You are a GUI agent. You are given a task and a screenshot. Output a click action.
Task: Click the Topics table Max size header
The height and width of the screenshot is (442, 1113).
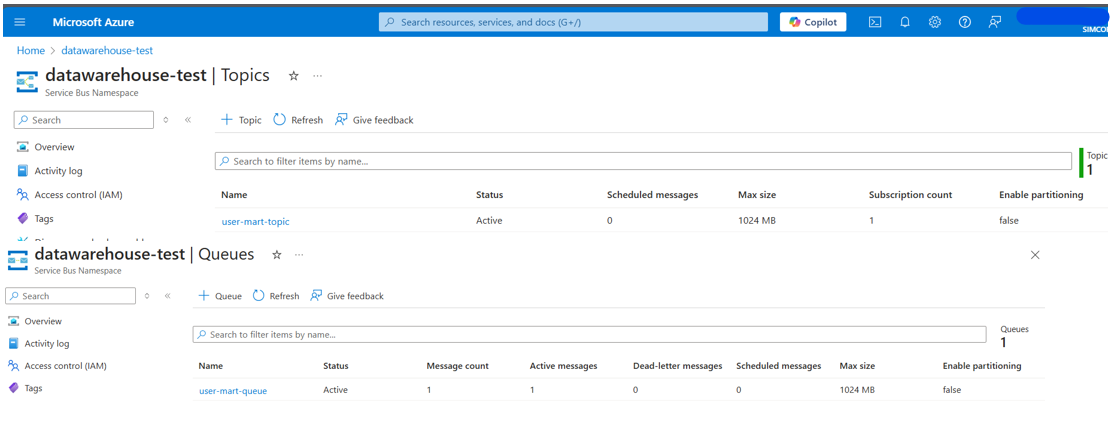[x=757, y=194]
